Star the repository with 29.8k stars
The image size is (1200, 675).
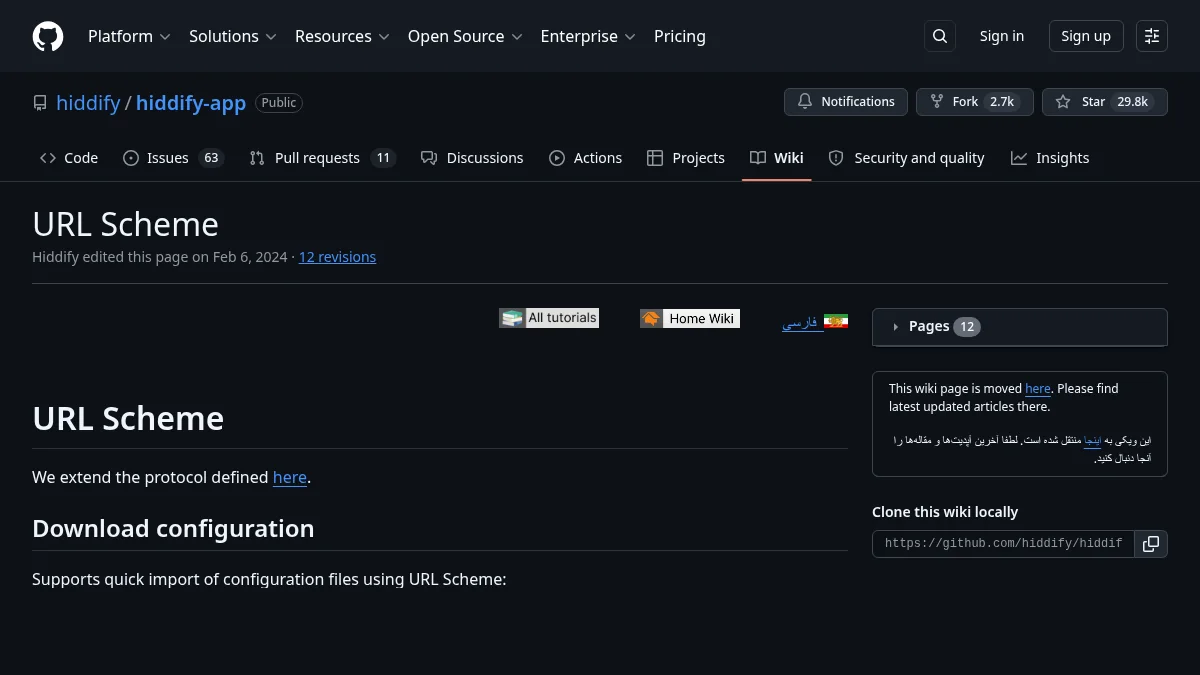point(1105,102)
